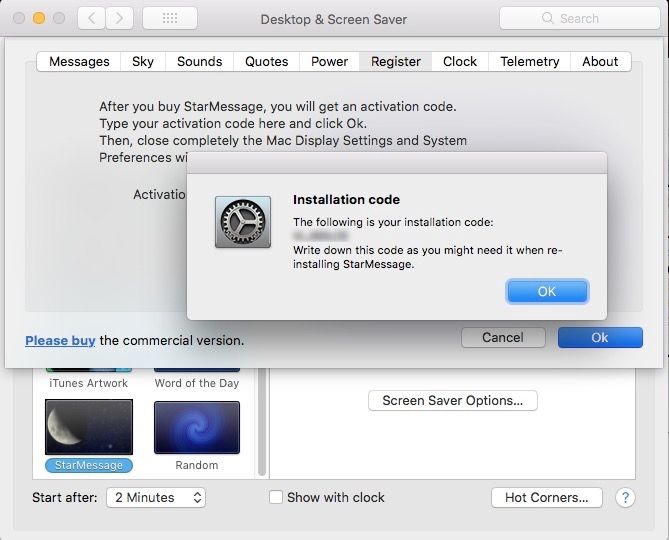Click the System Preferences gear icon in dialog
Image resolution: width=669 pixels, height=540 pixels.
point(243,222)
